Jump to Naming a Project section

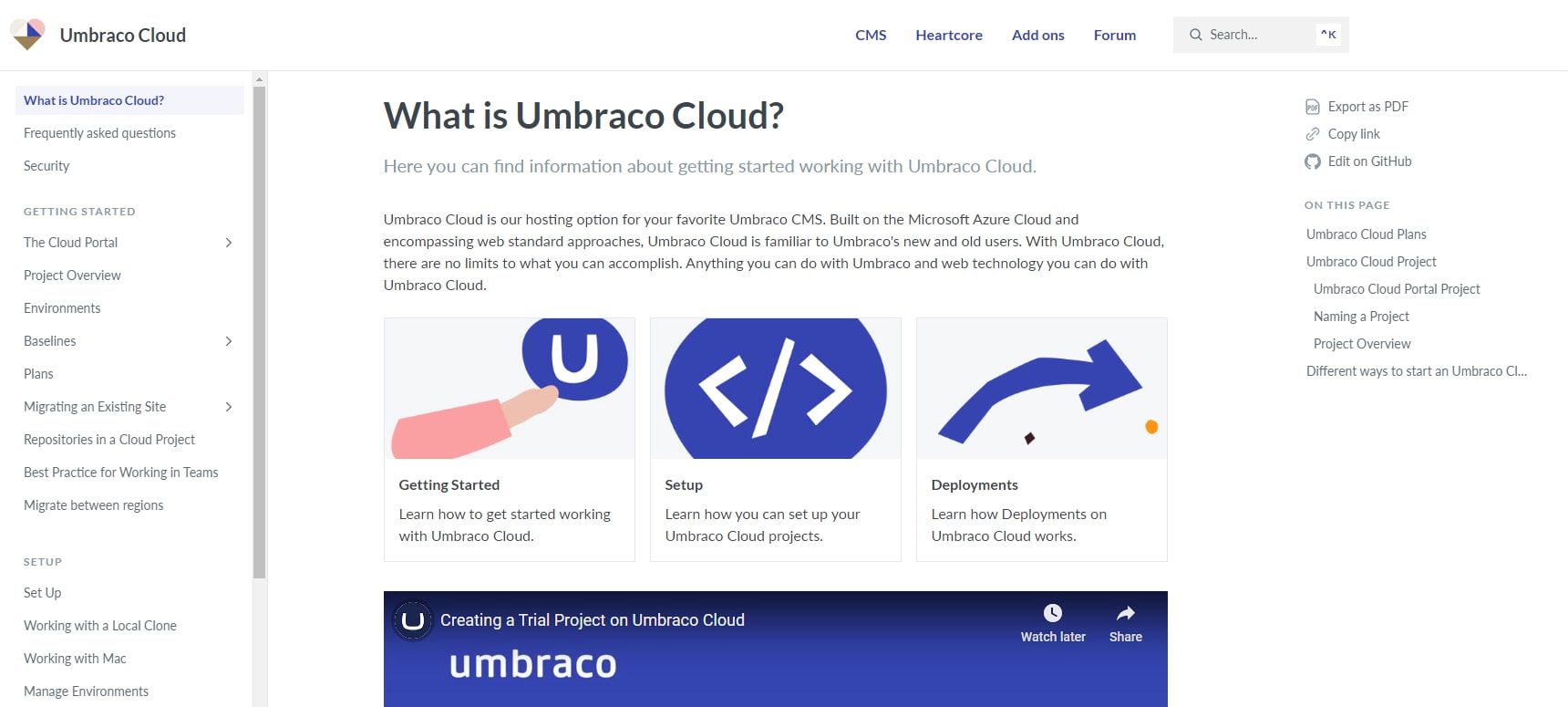(1361, 317)
